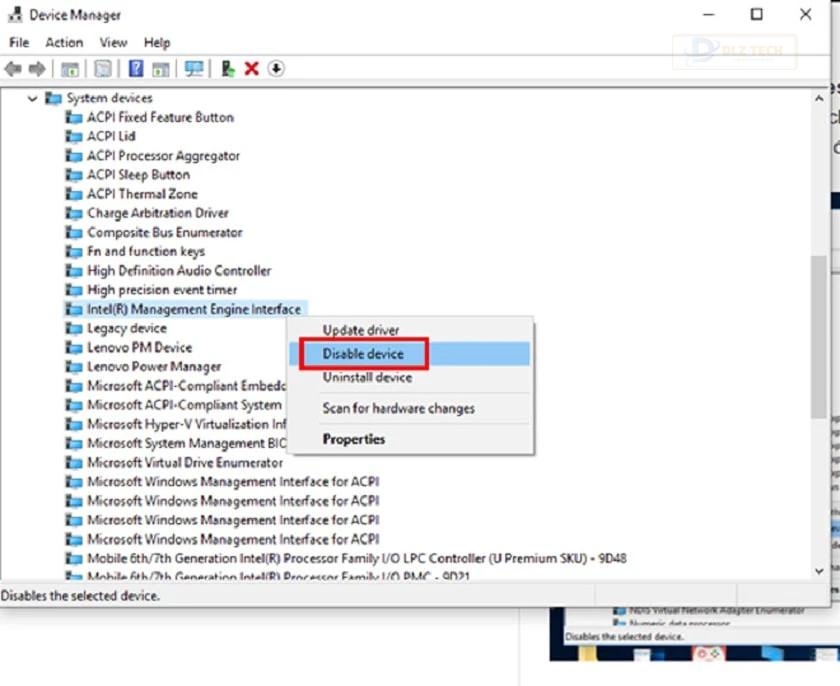Click the blue Help question-mark toolbar icon

pos(136,69)
